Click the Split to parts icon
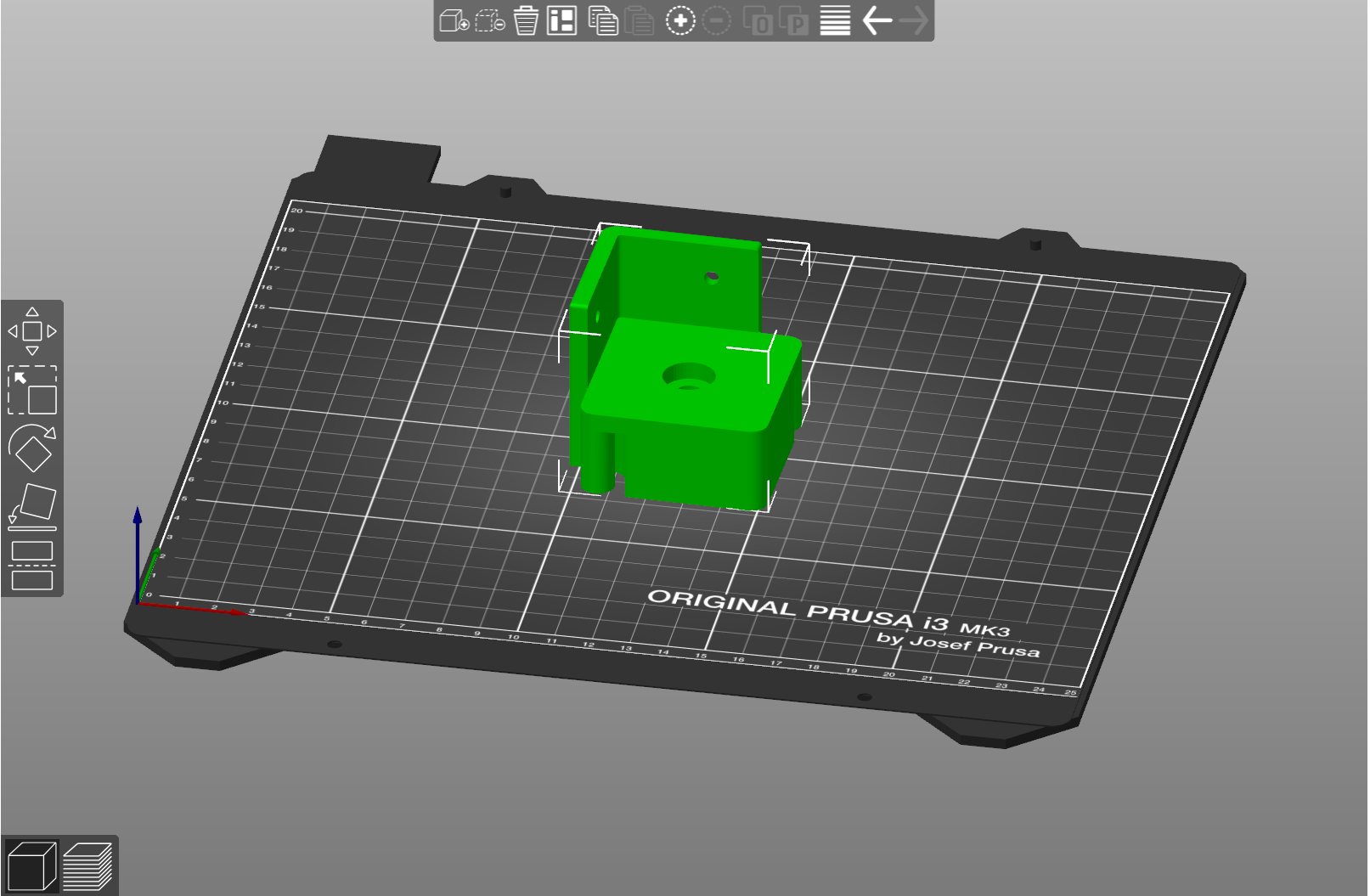1370x896 pixels. pos(793,20)
